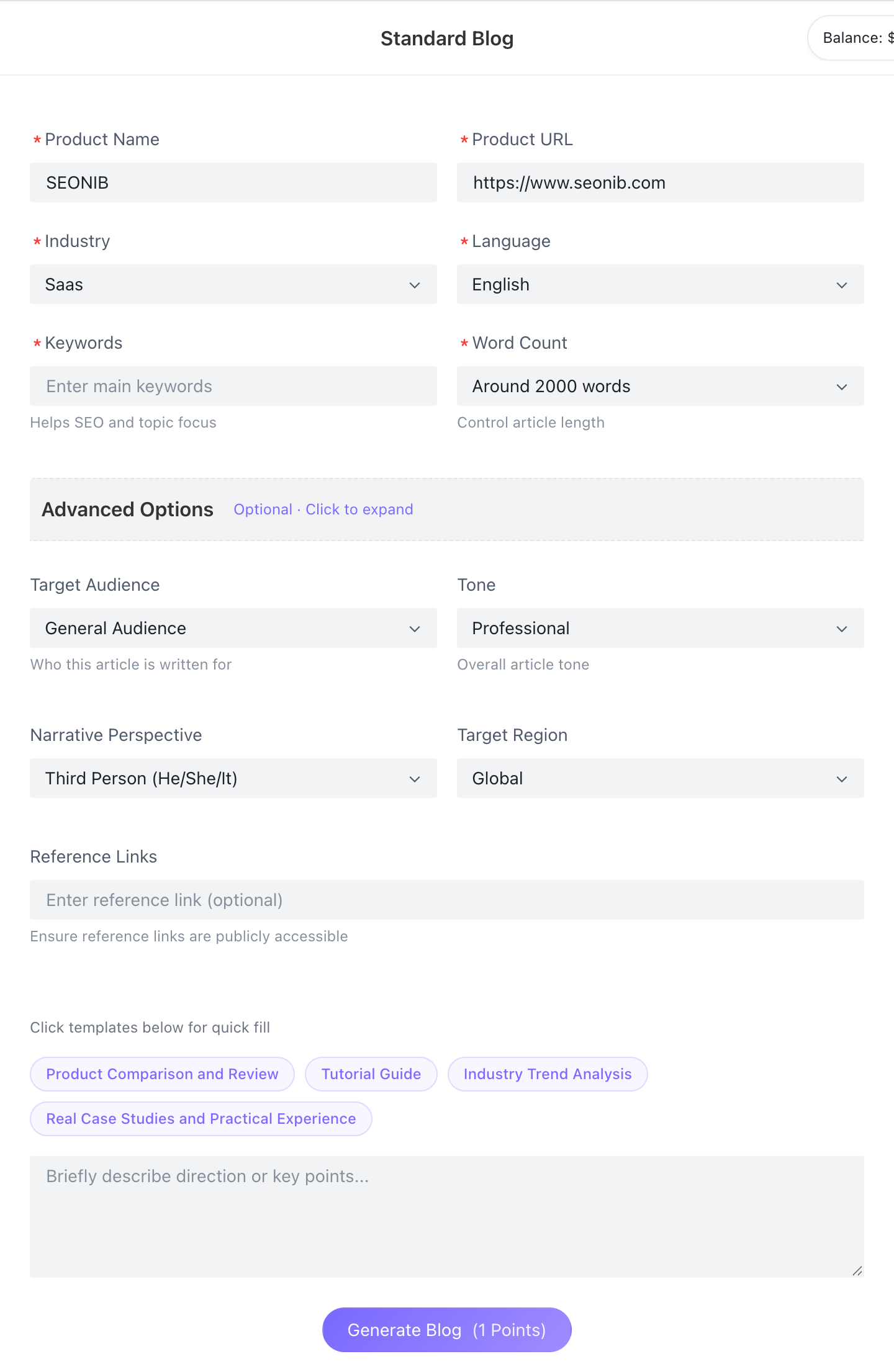The width and height of the screenshot is (894, 1372).
Task: Select the Product Comparison and Review template
Action: click(162, 1074)
